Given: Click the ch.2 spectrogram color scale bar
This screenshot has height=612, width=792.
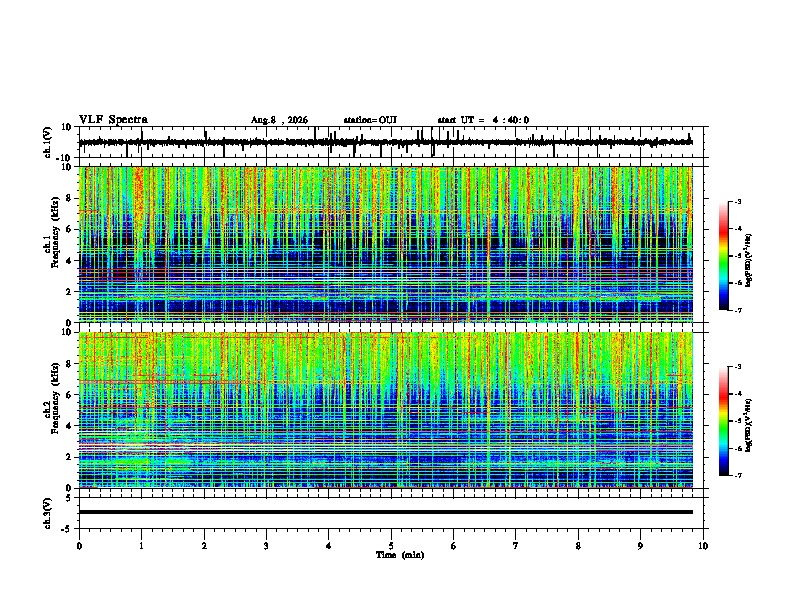Looking at the screenshot, I should pyautogui.click(x=723, y=421).
